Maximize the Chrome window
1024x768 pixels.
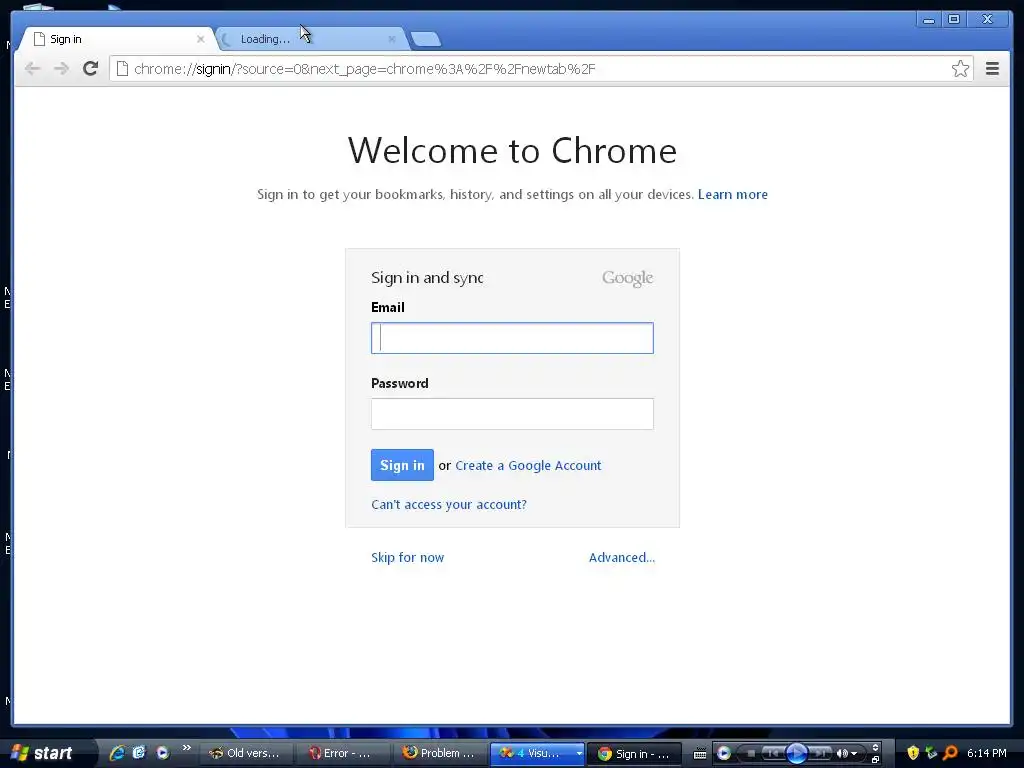[x=953, y=20]
